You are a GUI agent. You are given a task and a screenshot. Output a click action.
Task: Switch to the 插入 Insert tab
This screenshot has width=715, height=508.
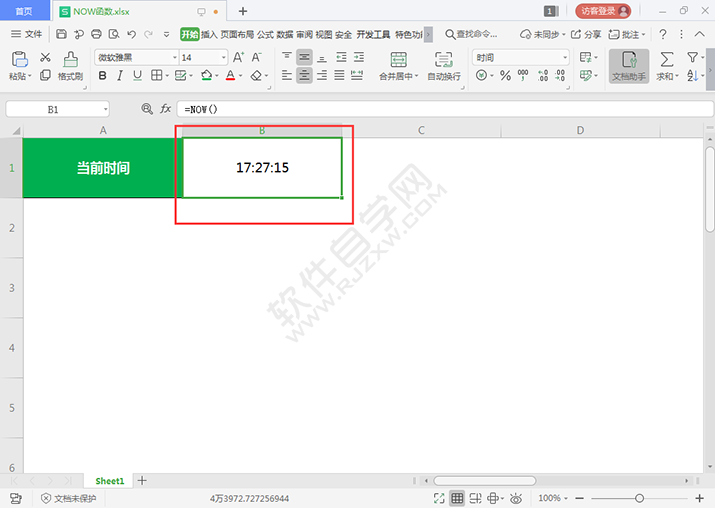click(209, 35)
